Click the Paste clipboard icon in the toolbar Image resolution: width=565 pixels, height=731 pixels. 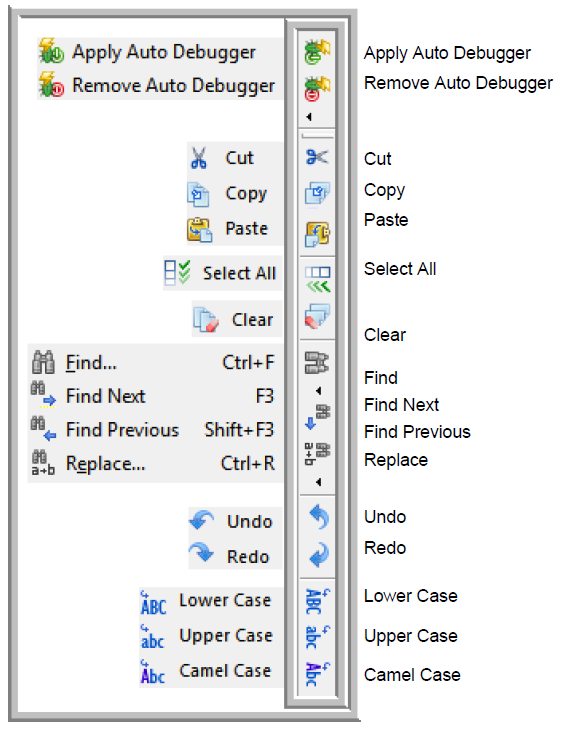point(317,234)
